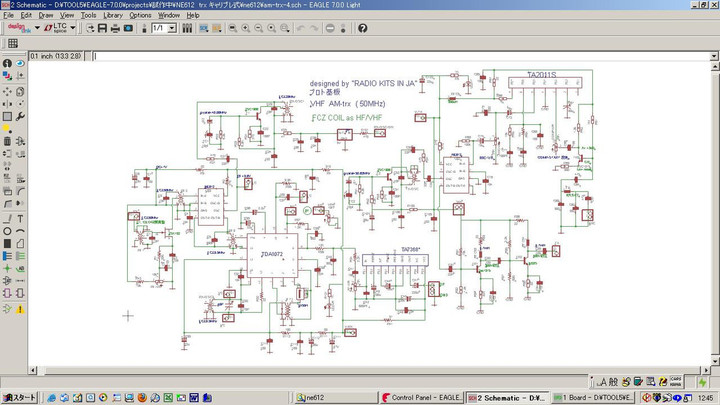This screenshot has height=405, width=720.
Task: Click the Print icon in the toolbar
Action: tap(115, 28)
